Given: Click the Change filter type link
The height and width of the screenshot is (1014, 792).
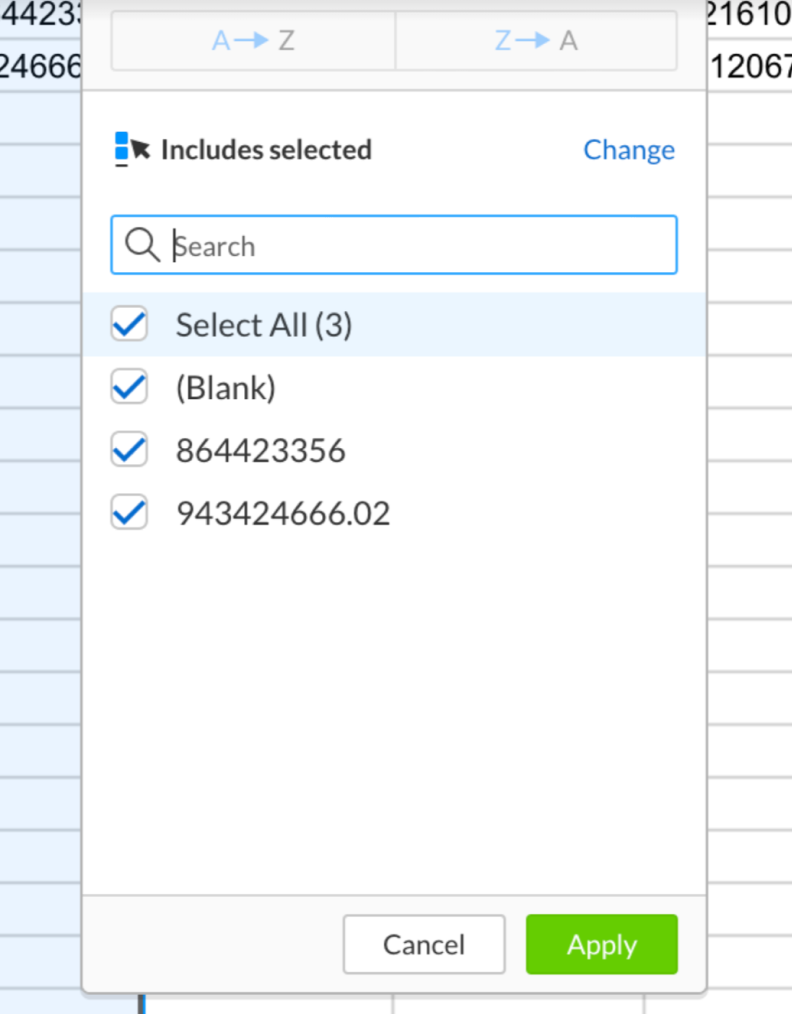Looking at the screenshot, I should point(628,150).
